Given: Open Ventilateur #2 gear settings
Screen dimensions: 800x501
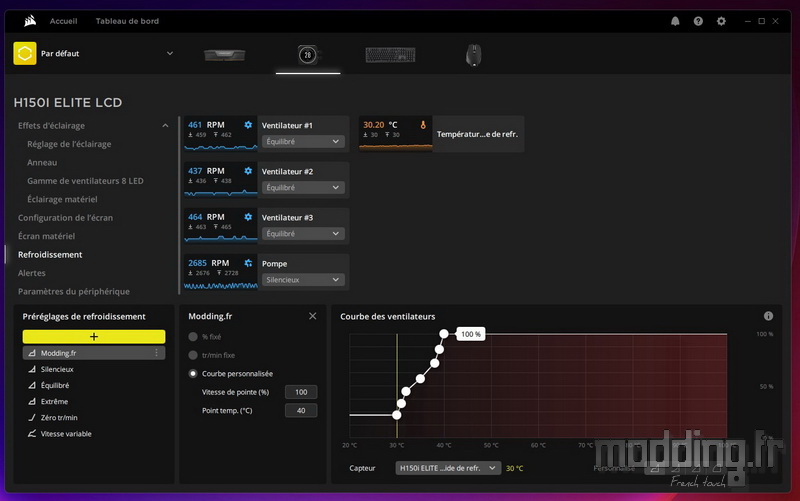Looking at the screenshot, I should (248, 171).
